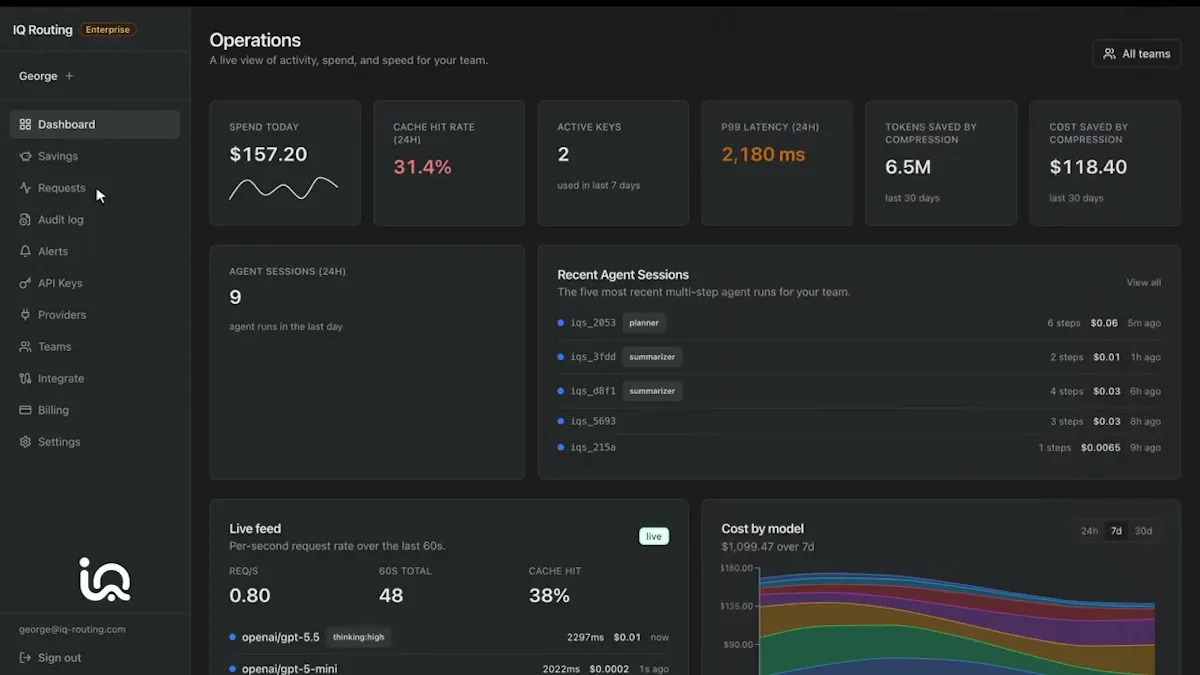Screen dimensions: 1200x675
Task: Select the 7d range tab
Action: pos(1116,531)
